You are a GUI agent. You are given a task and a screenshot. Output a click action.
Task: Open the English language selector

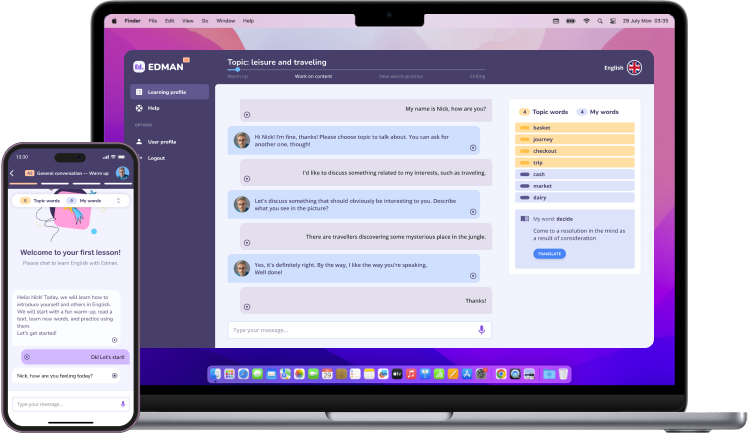614,68
